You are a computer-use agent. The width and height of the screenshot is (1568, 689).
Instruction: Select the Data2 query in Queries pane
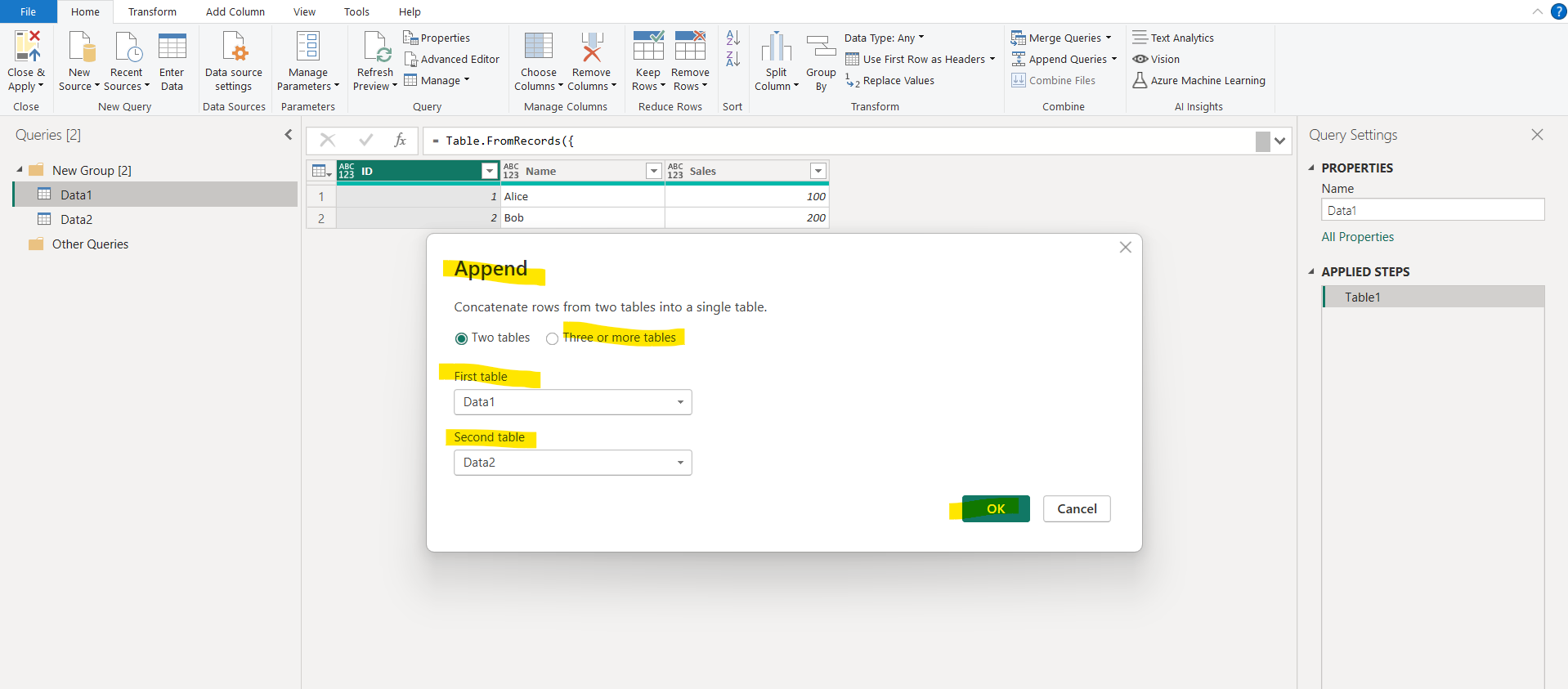[x=76, y=219]
